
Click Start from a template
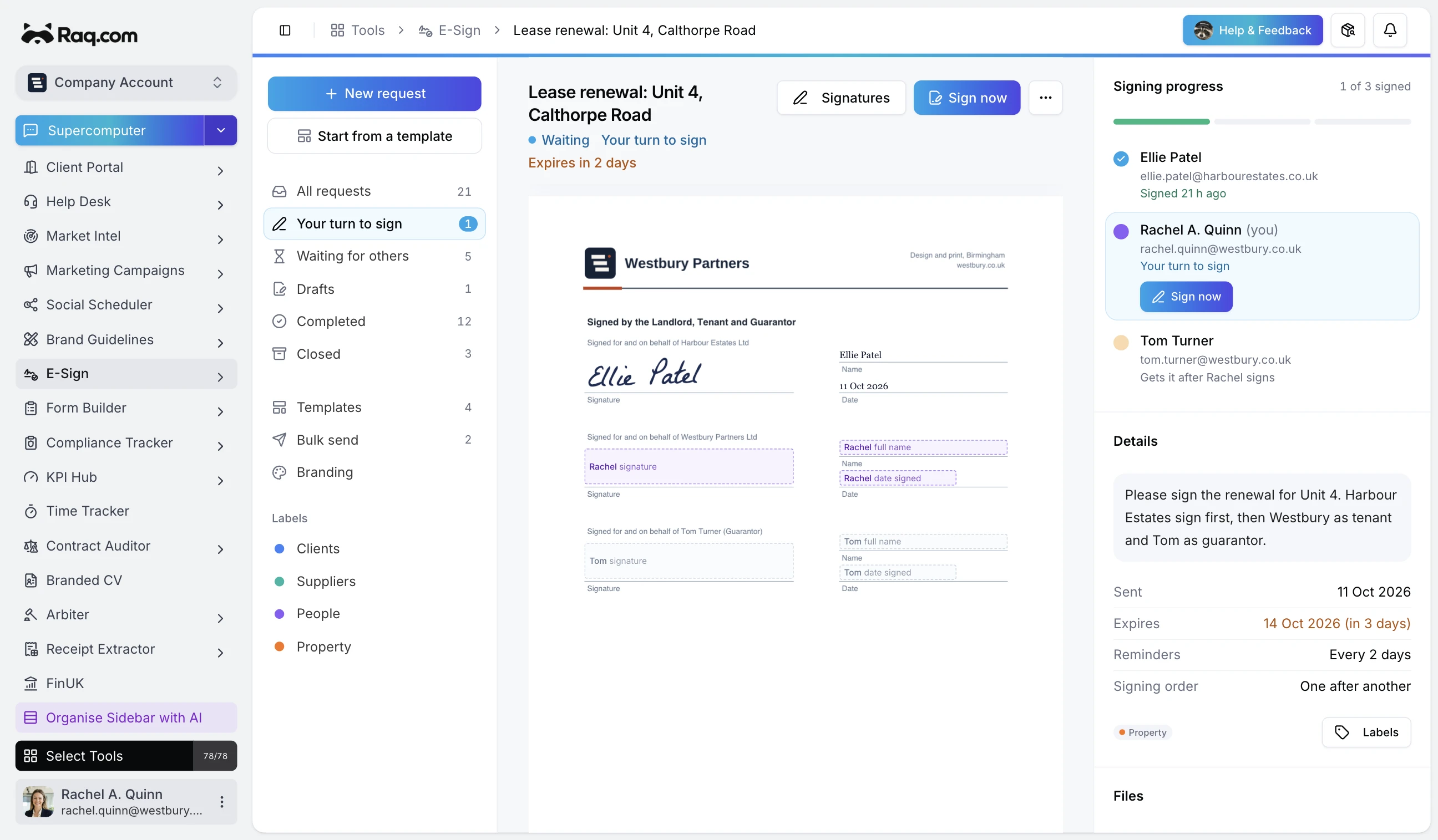pos(374,136)
